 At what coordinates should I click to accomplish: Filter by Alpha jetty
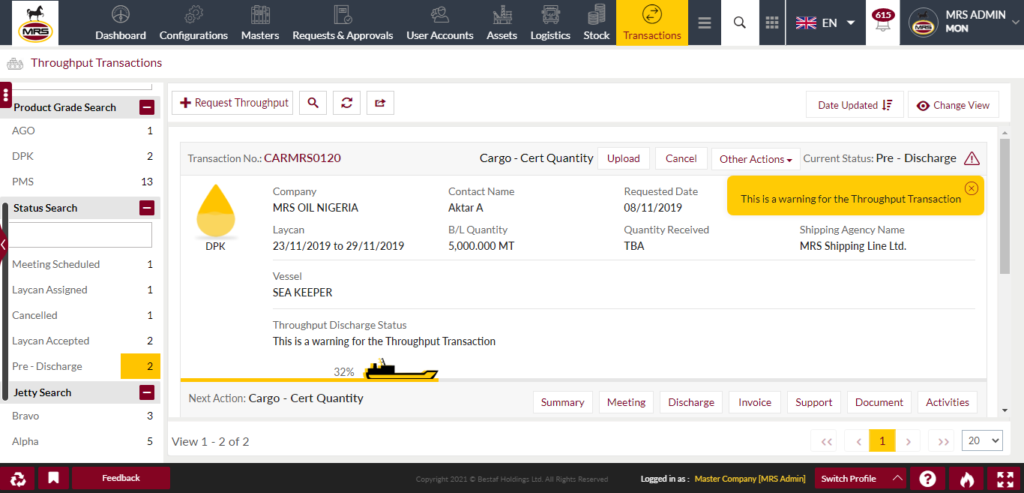tap(82, 441)
